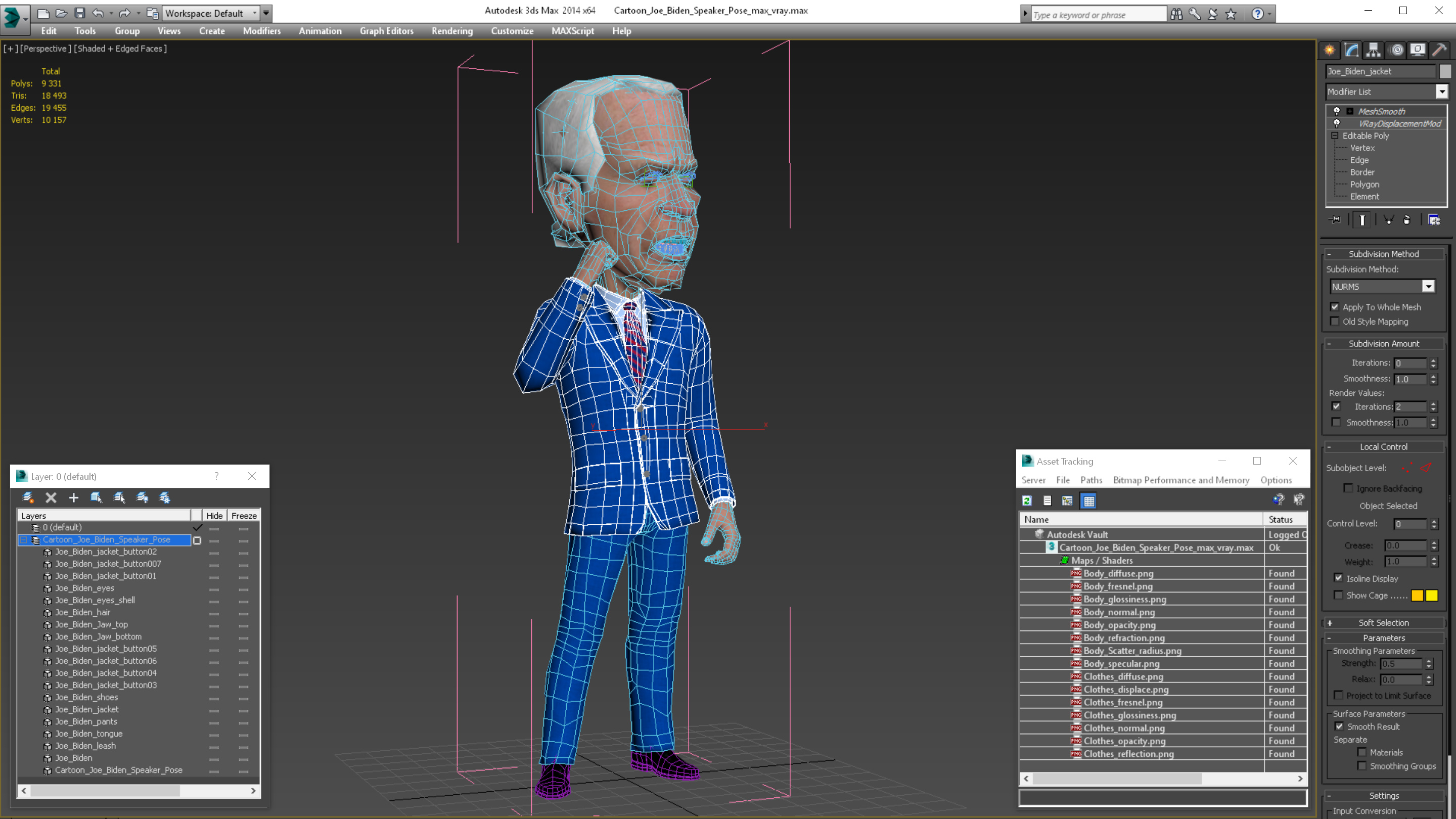The height and width of the screenshot is (819, 1456).
Task: Open the Utilities hammer panel tab
Action: tap(1439, 50)
